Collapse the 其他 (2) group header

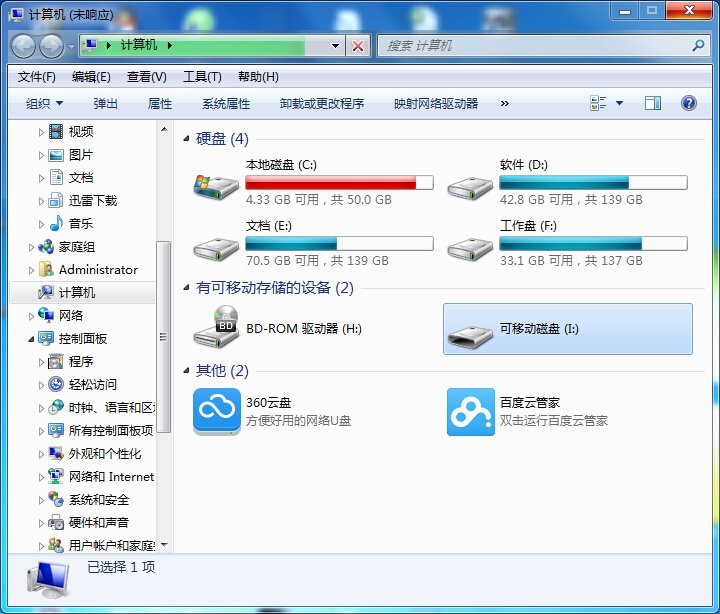[x=187, y=371]
